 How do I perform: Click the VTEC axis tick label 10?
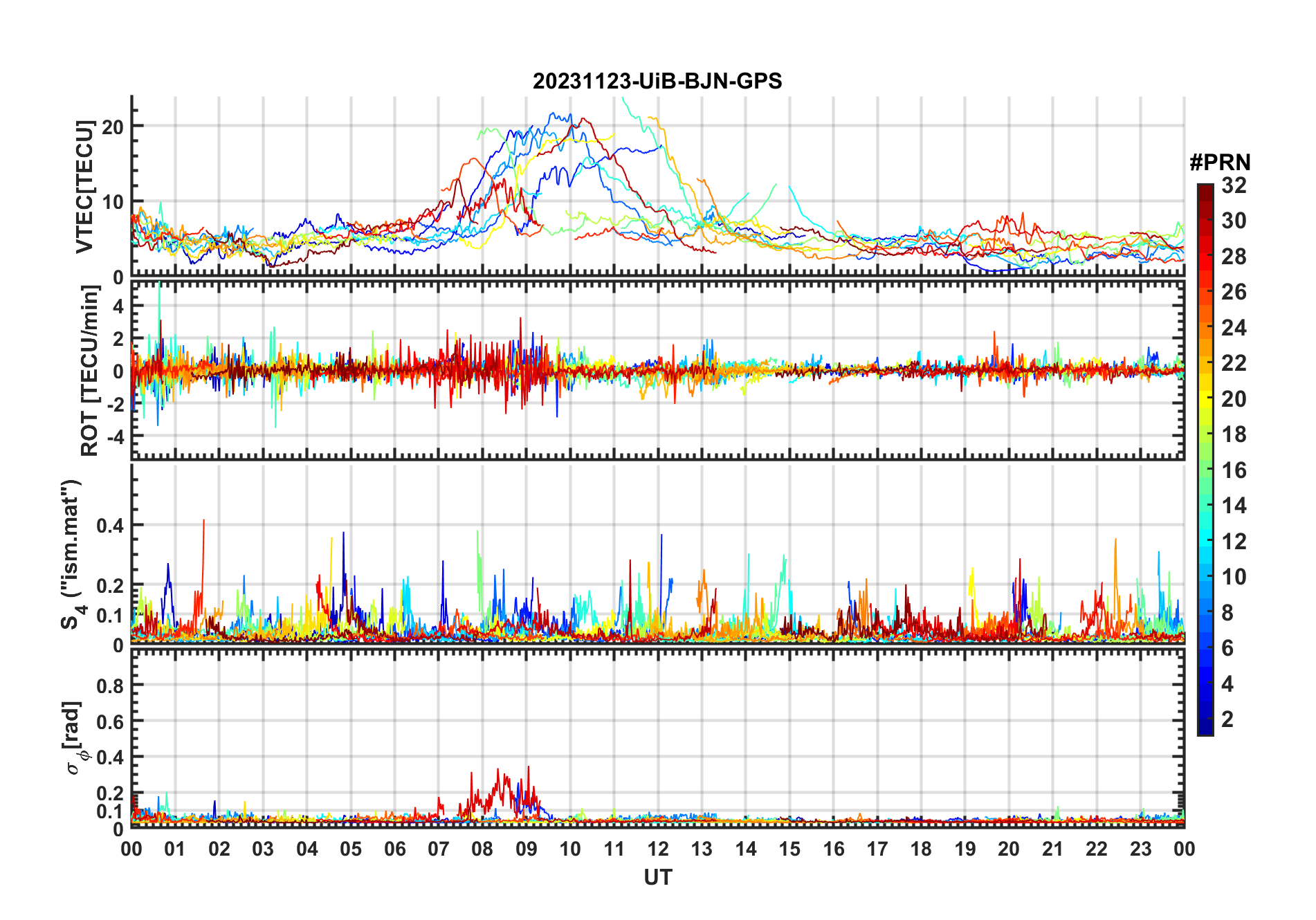coord(113,202)
